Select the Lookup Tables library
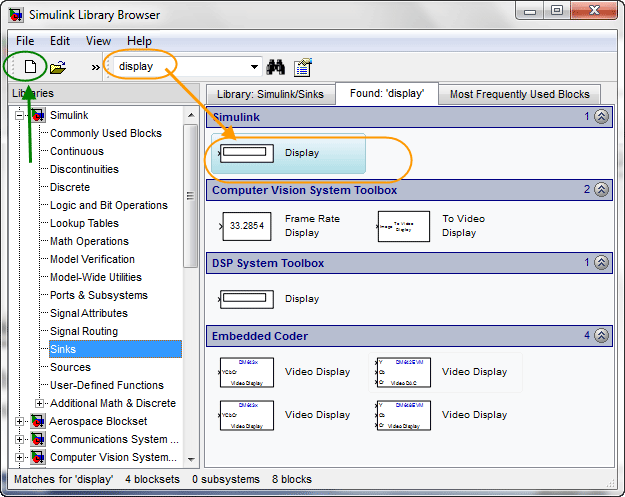This screenshot has height=497, width=625. pyautogui.click(x=84, y=223)
